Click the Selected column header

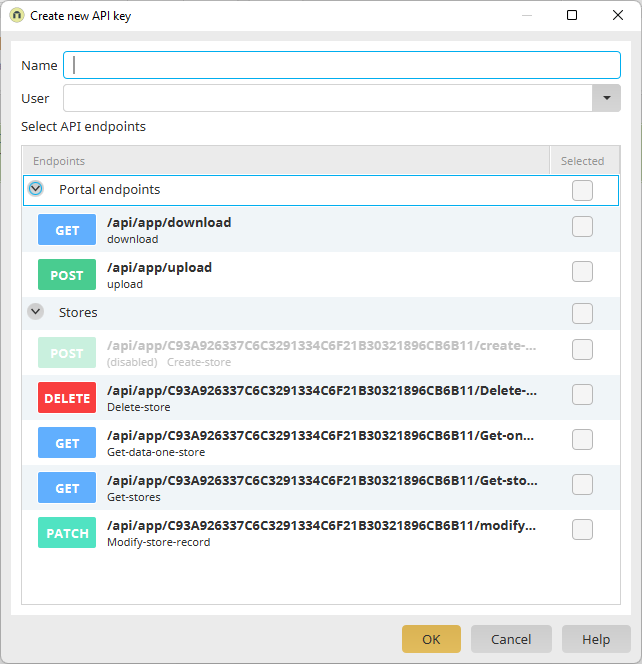tap(582, 161)
